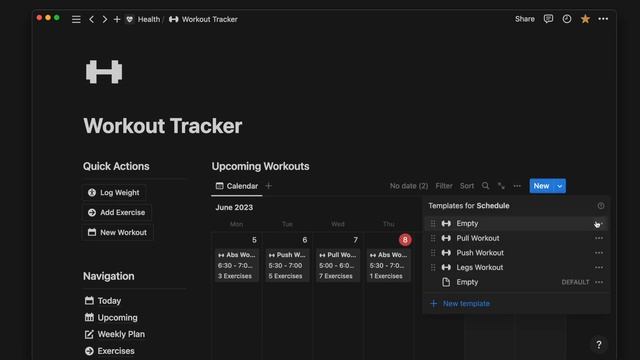Open the Weekly Plan navigation link
Image resolution: width=640 pixels, height=360 pixels.
115,334
